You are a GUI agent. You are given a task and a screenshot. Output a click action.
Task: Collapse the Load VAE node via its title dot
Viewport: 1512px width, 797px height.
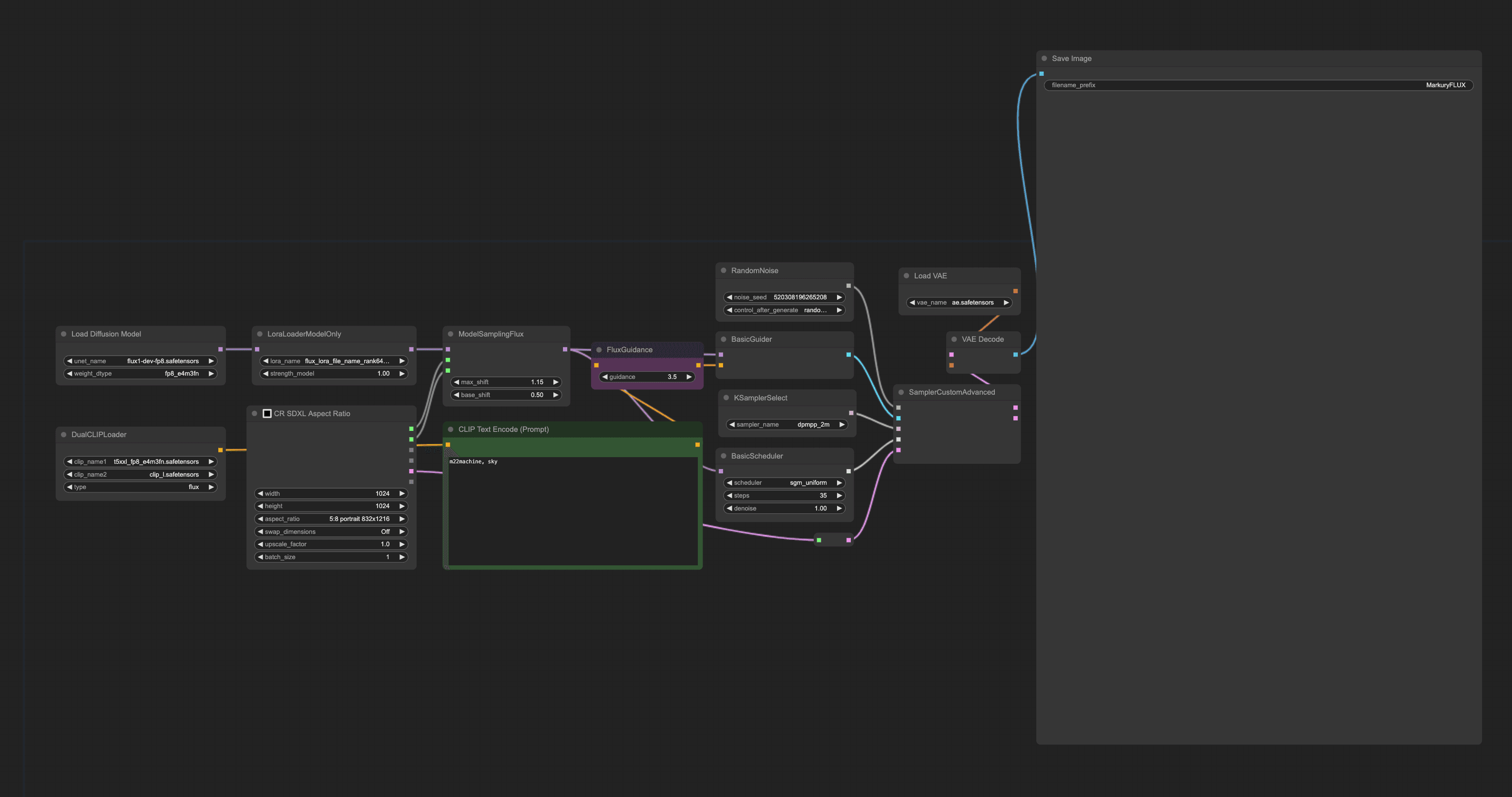click(x=906, y=276)
